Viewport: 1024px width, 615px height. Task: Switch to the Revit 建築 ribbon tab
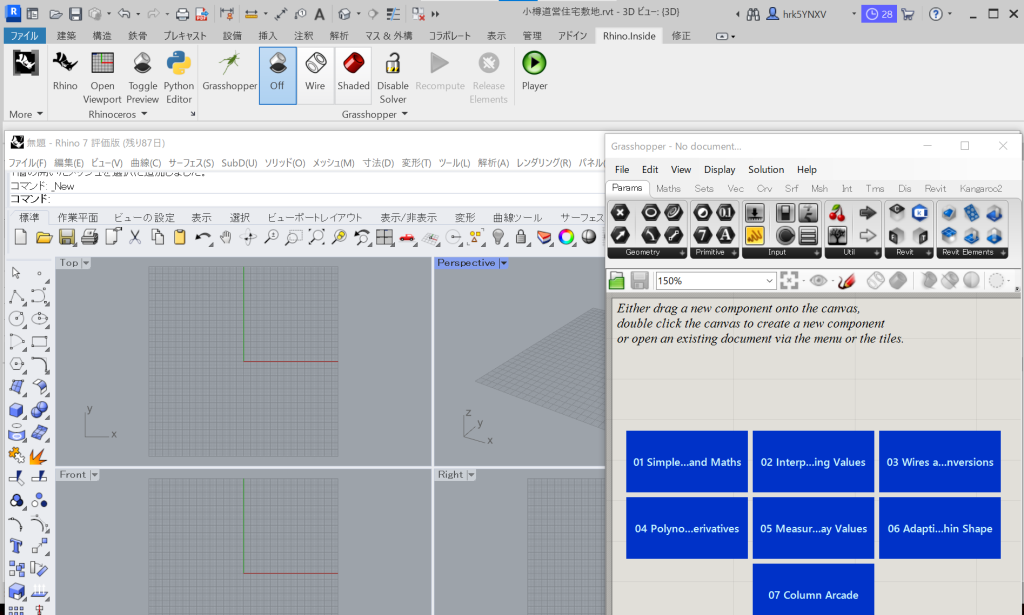click(x=66, y=36)
